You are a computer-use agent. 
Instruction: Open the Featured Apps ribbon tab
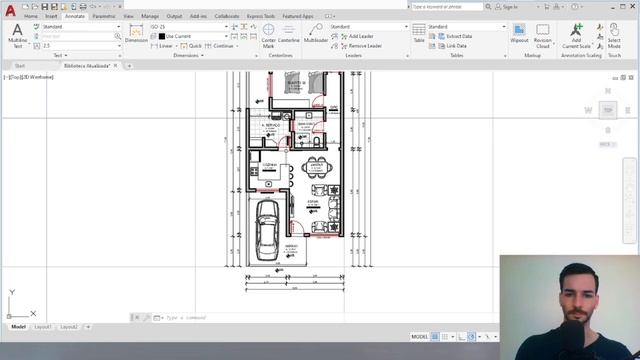point(298,16)
